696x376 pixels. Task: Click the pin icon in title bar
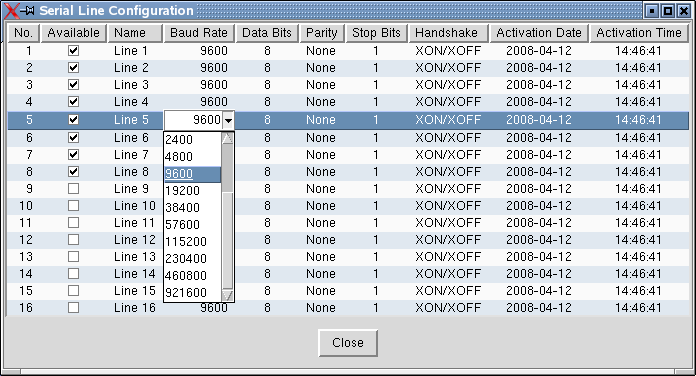[28, 11]
